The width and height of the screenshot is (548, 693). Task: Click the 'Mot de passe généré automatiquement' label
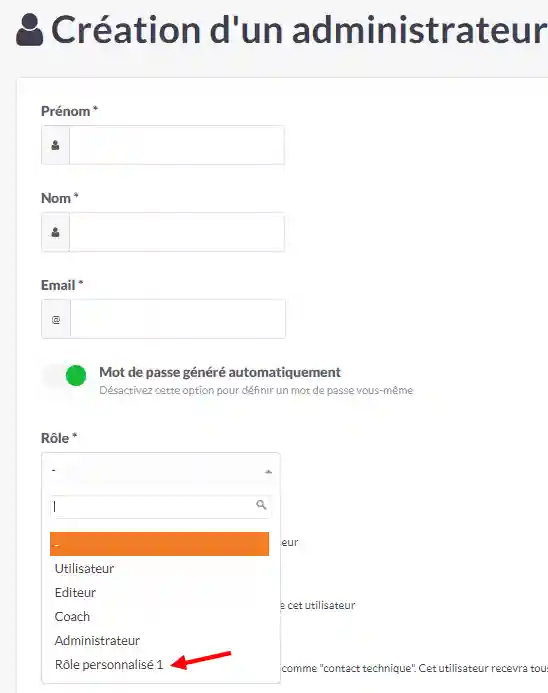[220, 372]
